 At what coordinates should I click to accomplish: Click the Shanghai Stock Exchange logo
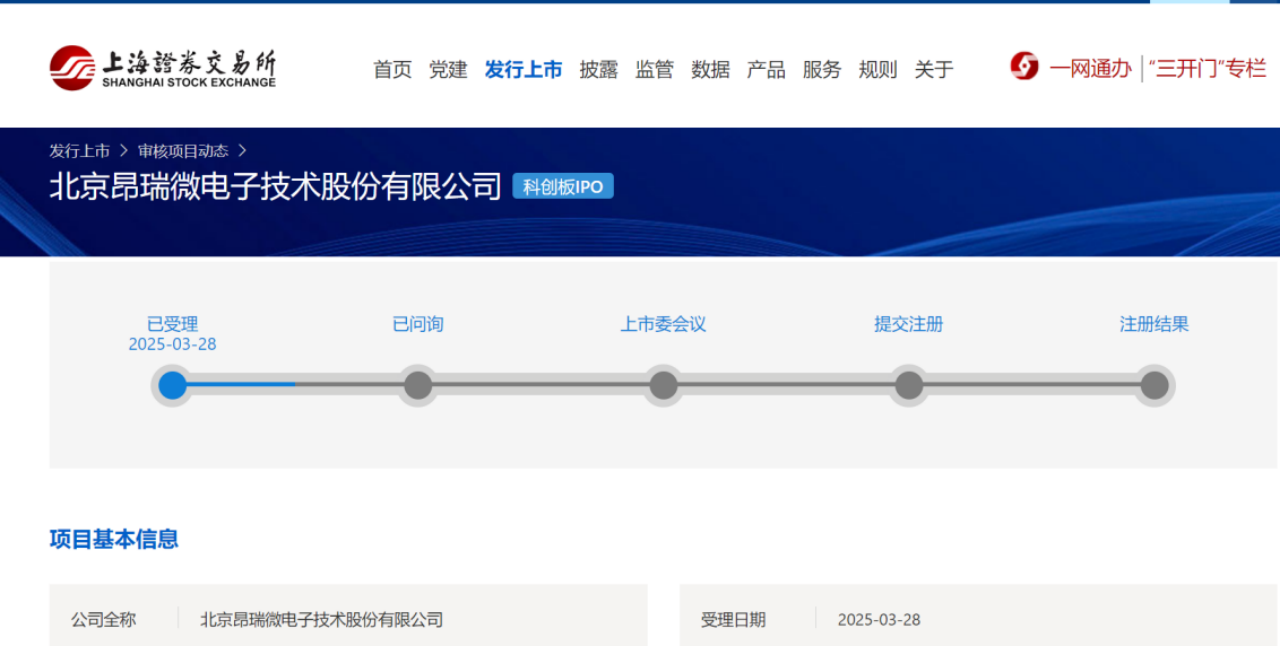pos(163,68)
